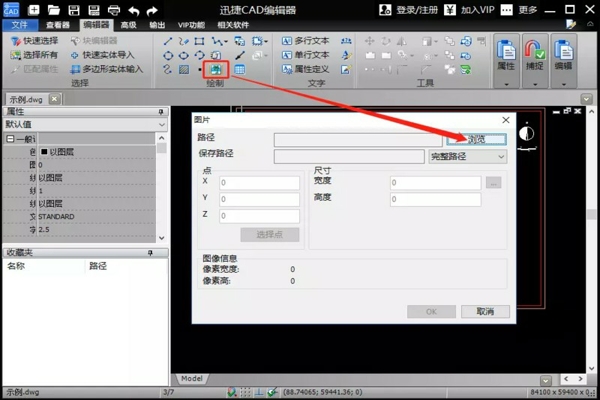Pin the Favorites panel
Screen dimensions: 600x400
point(150,253)
